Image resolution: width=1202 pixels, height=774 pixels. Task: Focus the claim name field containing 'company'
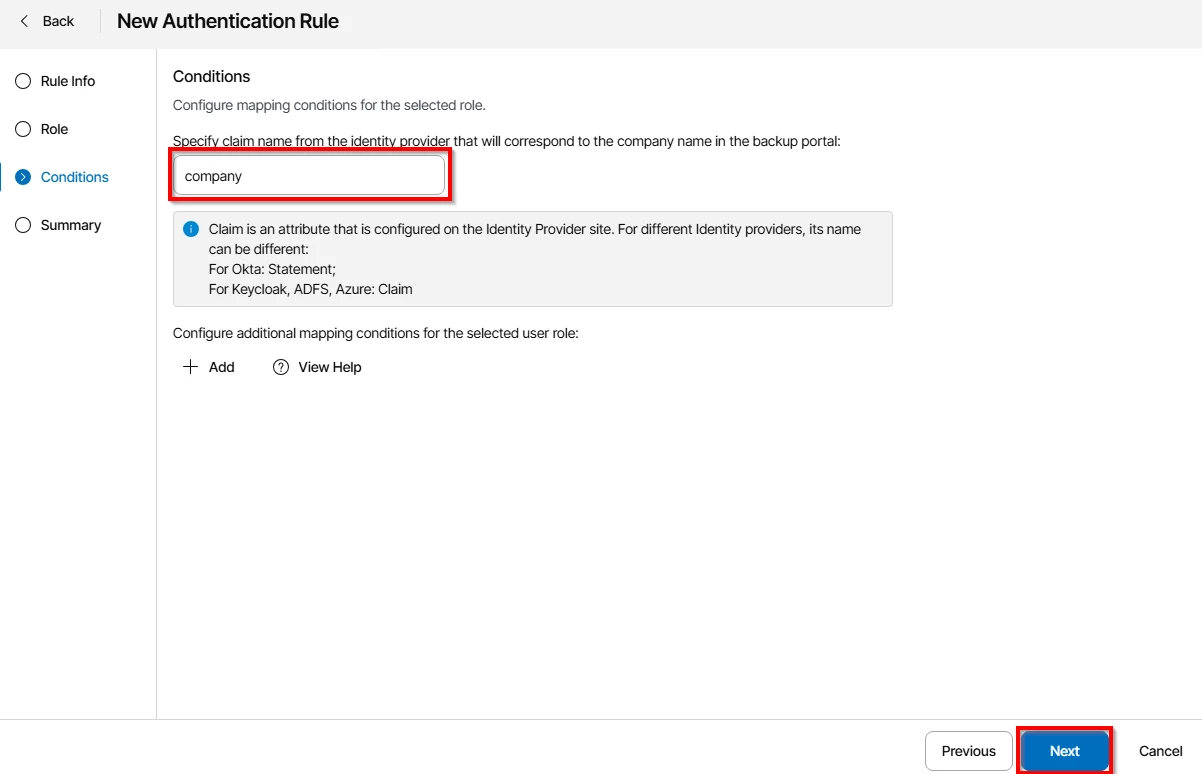coord(309,176)
